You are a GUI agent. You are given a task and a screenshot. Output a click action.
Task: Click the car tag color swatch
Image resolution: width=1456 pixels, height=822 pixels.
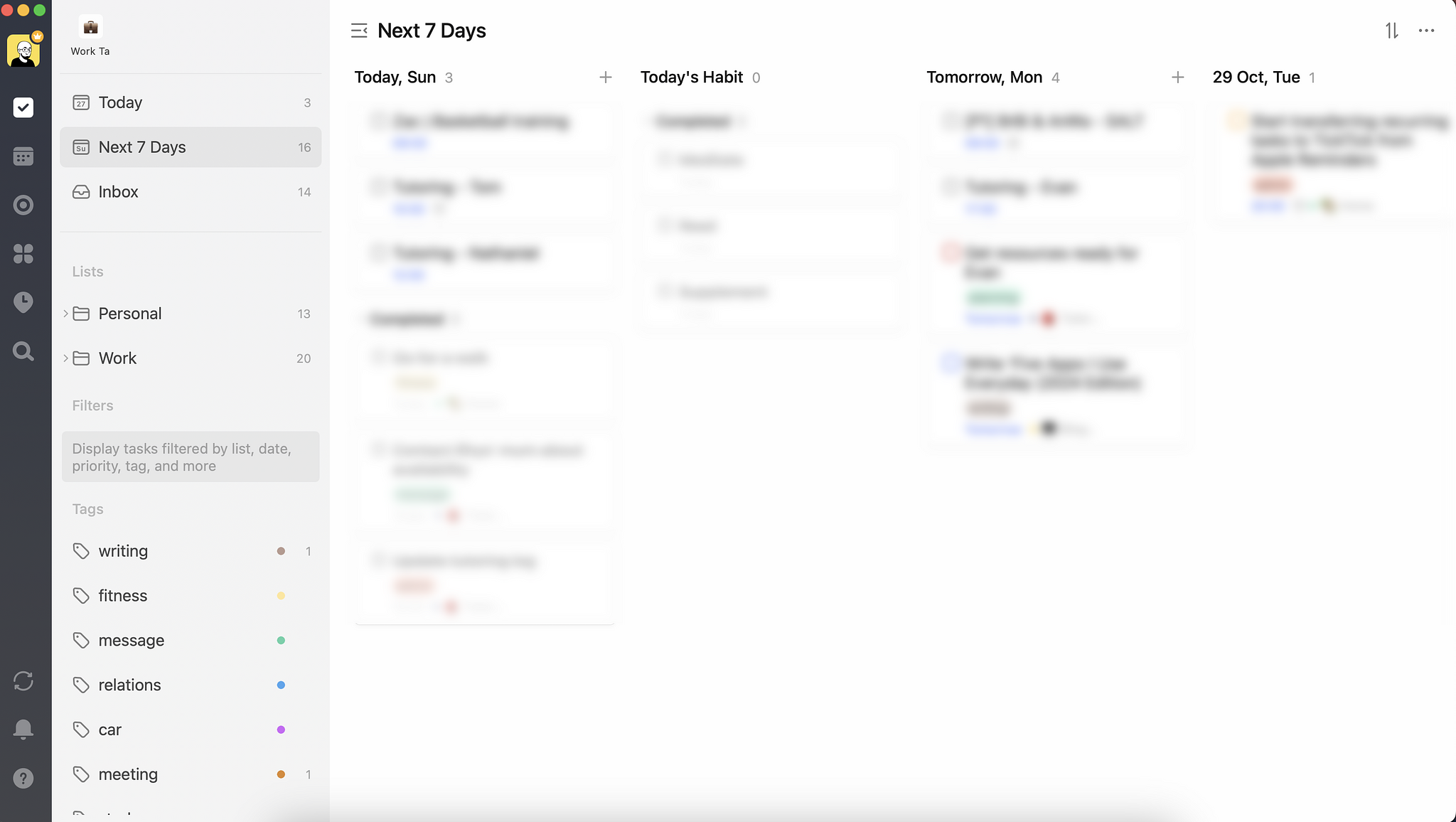[x=281, y=729]
